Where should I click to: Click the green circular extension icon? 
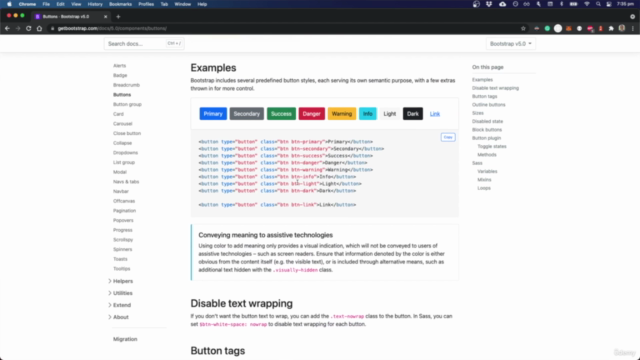547,29
